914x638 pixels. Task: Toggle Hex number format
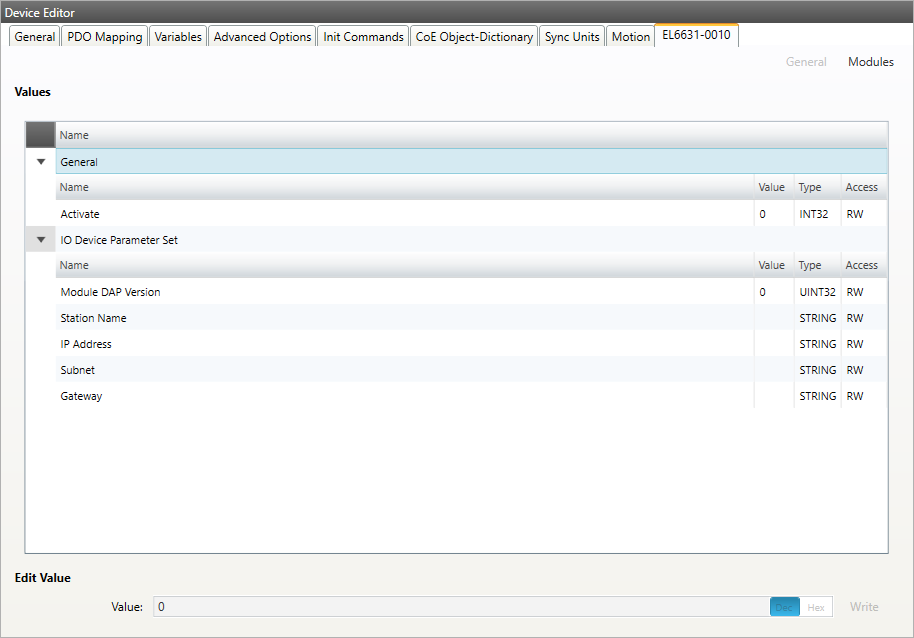[x=816, y=607]
